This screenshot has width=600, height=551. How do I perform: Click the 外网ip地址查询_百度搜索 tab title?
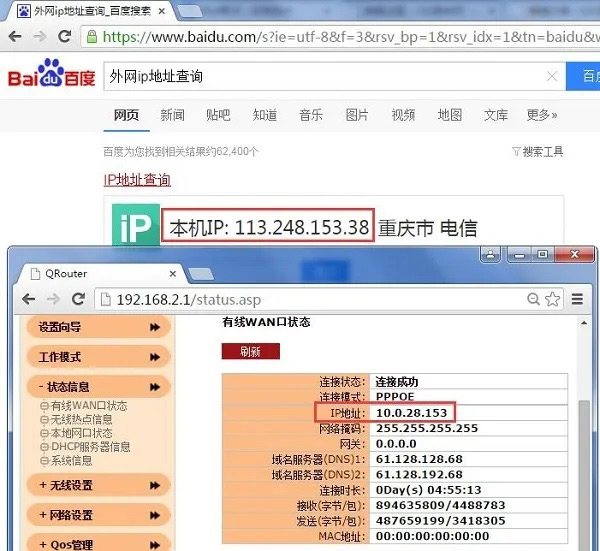click(93, 11)
